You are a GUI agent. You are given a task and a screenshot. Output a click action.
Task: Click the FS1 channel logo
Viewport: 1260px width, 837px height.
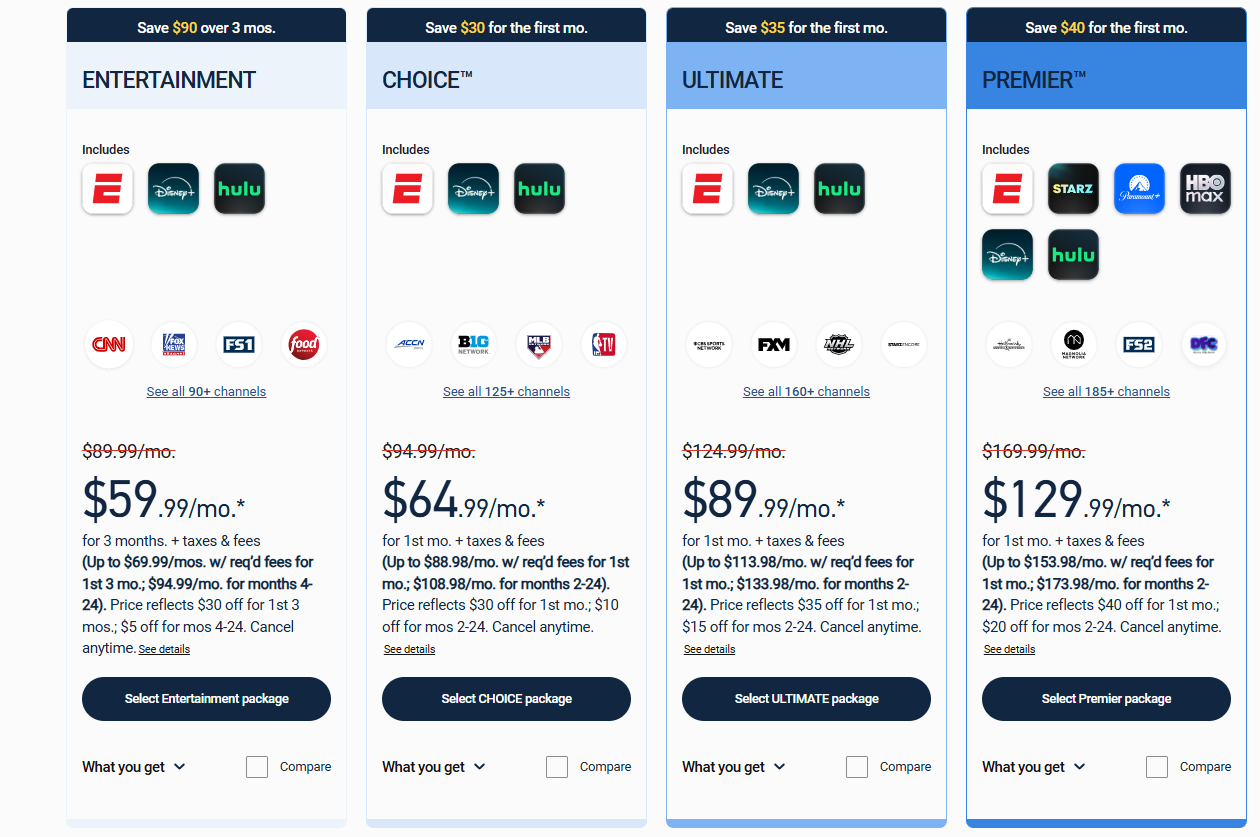click(239, 345)
